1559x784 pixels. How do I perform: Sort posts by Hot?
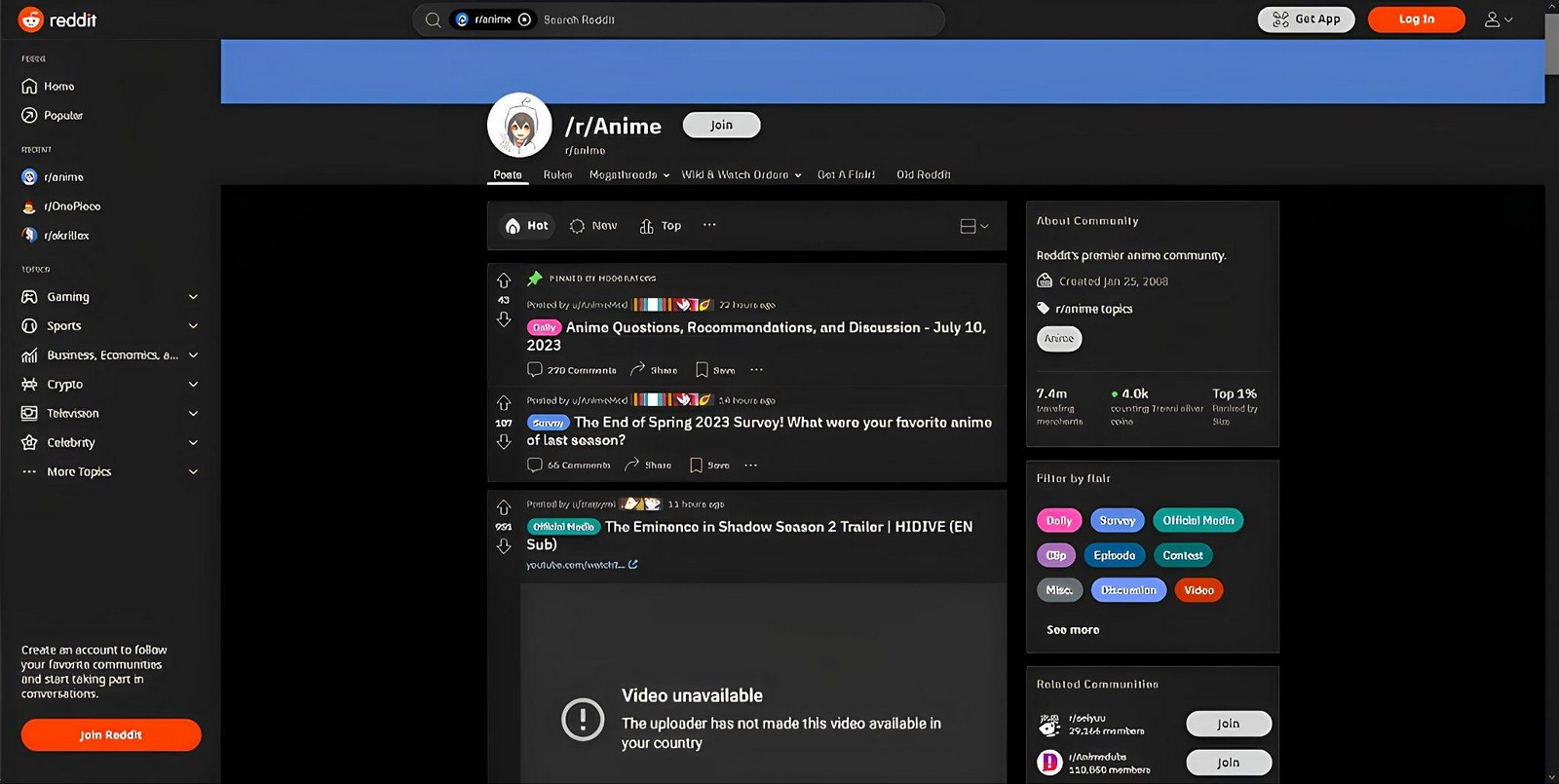(x=527, y=226)
